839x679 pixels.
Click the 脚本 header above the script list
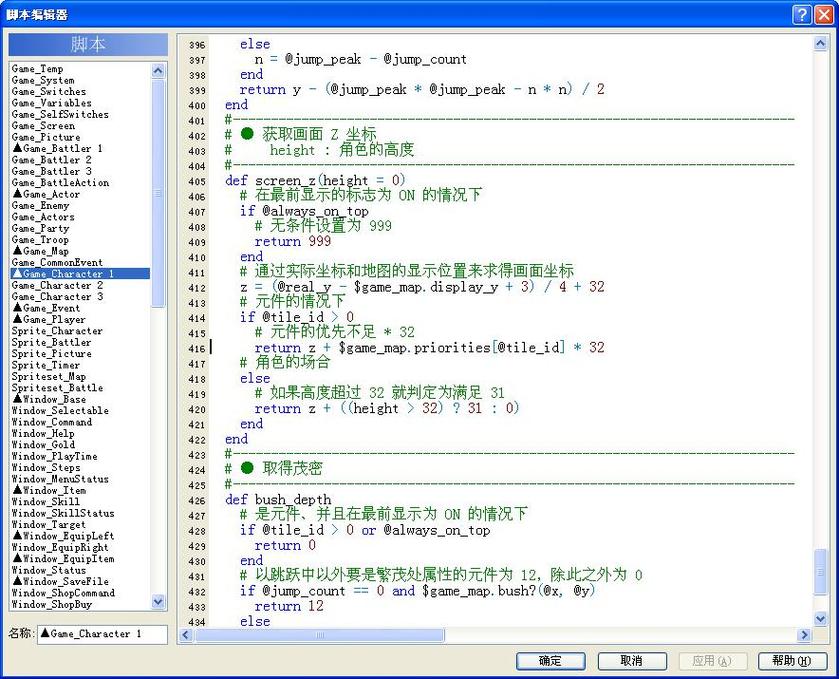tap(87, 44)
